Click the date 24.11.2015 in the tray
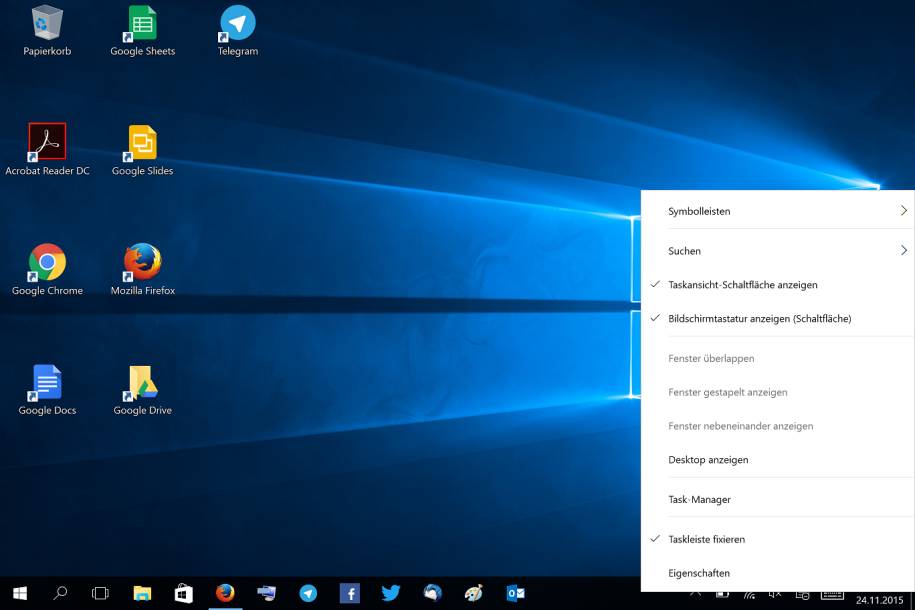915x610 pixels. pos(879,601)
